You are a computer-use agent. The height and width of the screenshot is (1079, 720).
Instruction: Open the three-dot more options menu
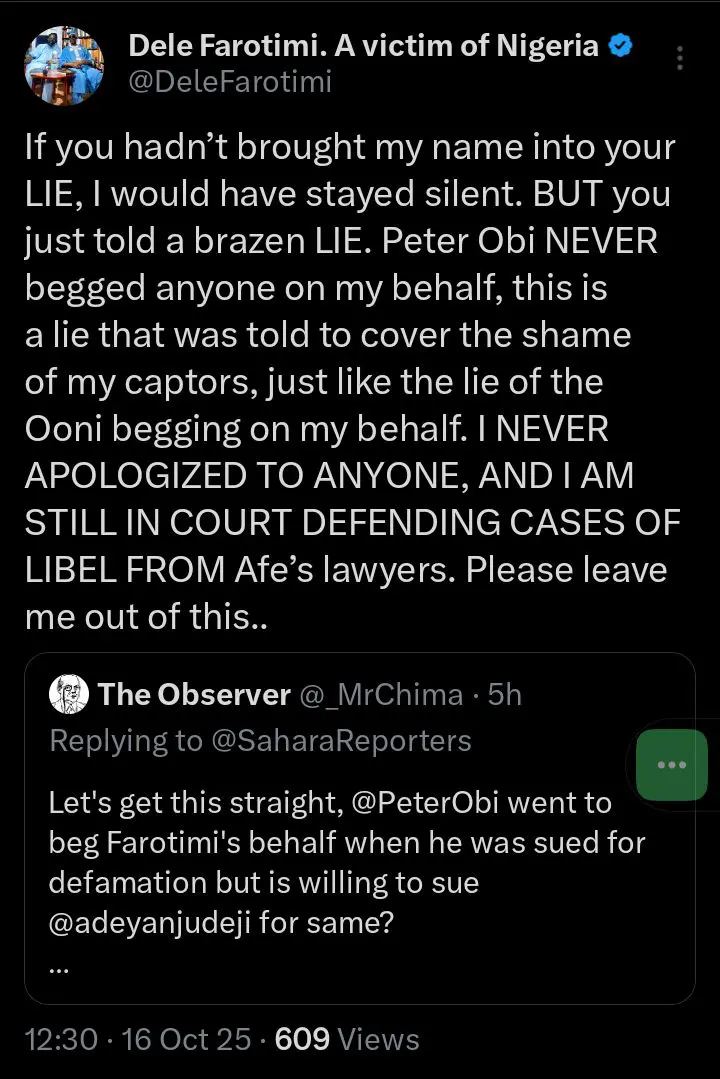tap(680, 58)
